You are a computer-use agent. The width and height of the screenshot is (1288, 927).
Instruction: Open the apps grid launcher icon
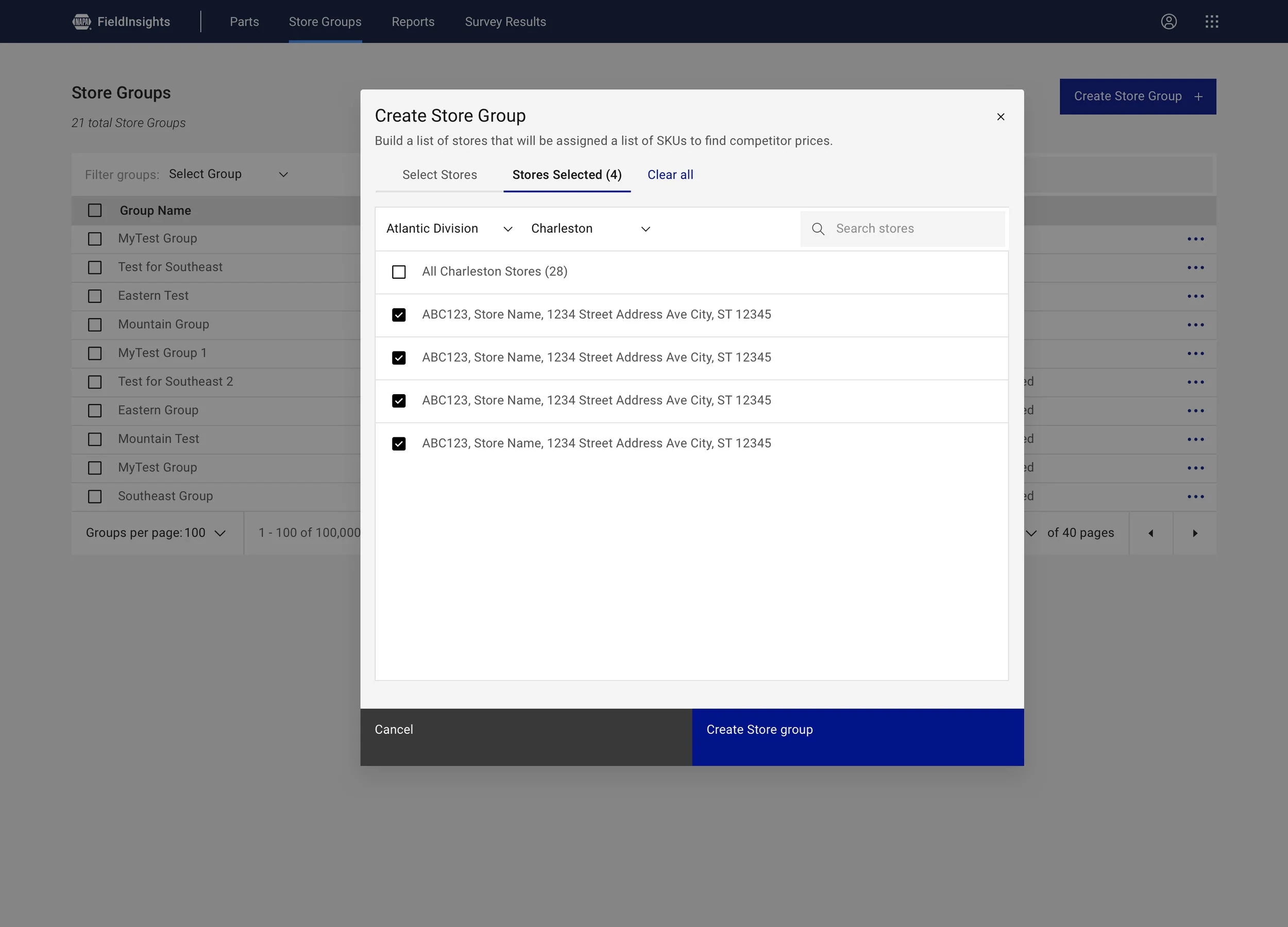coord(1211,22)
